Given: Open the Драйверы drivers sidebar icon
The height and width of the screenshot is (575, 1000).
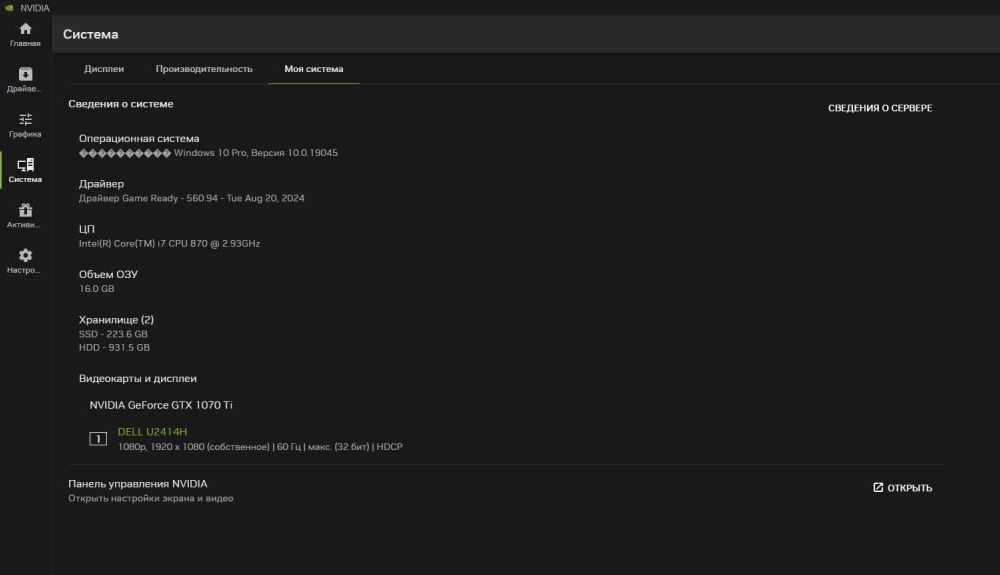Looking at the screenshot, I should coord(25,75).
